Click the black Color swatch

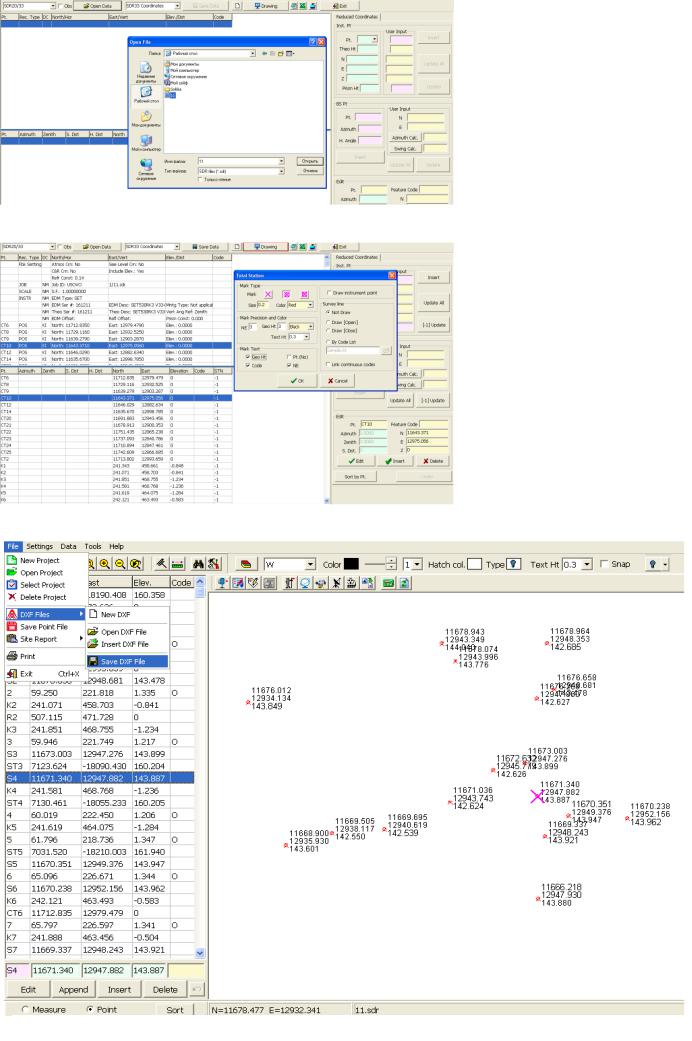point(351,564)
